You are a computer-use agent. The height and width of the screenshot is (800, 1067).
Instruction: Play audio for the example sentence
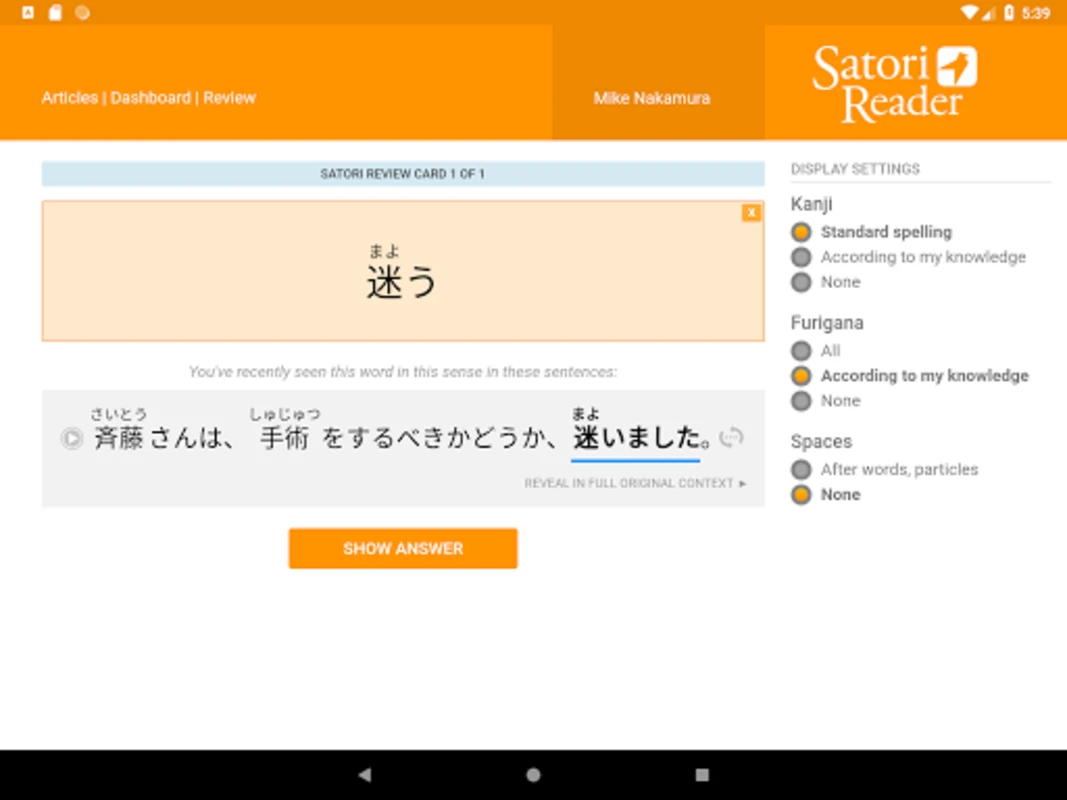(71, 438)
